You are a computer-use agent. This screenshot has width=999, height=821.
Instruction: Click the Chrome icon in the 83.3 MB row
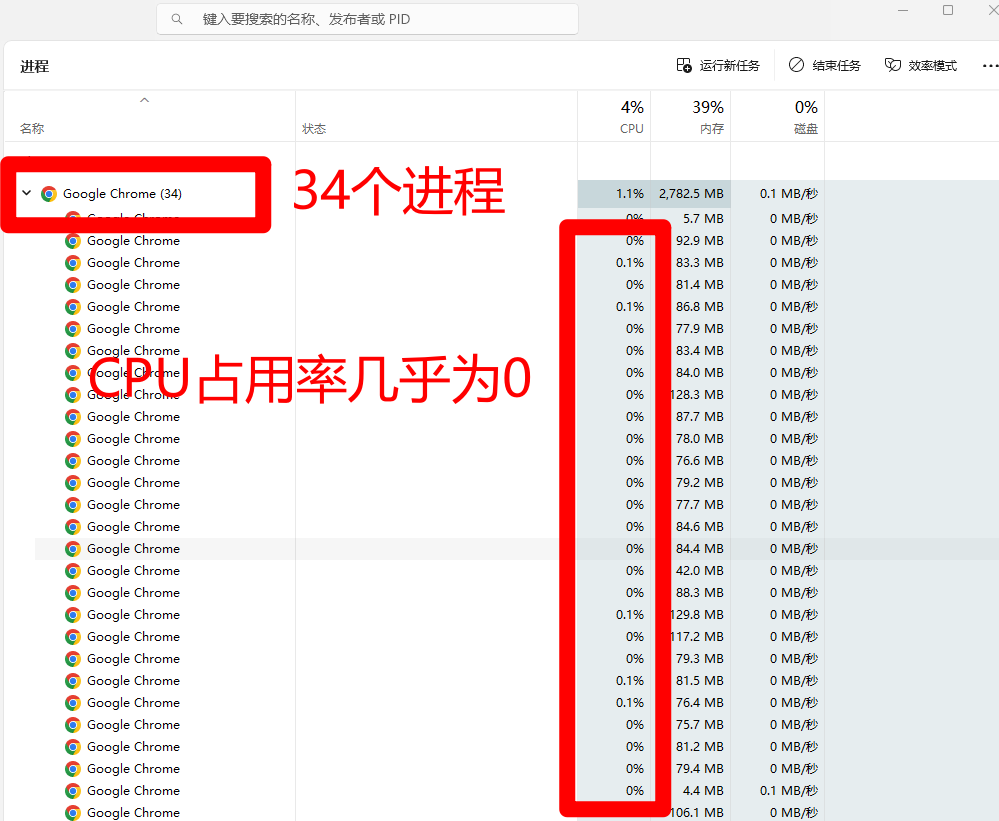tap(73, 263)
